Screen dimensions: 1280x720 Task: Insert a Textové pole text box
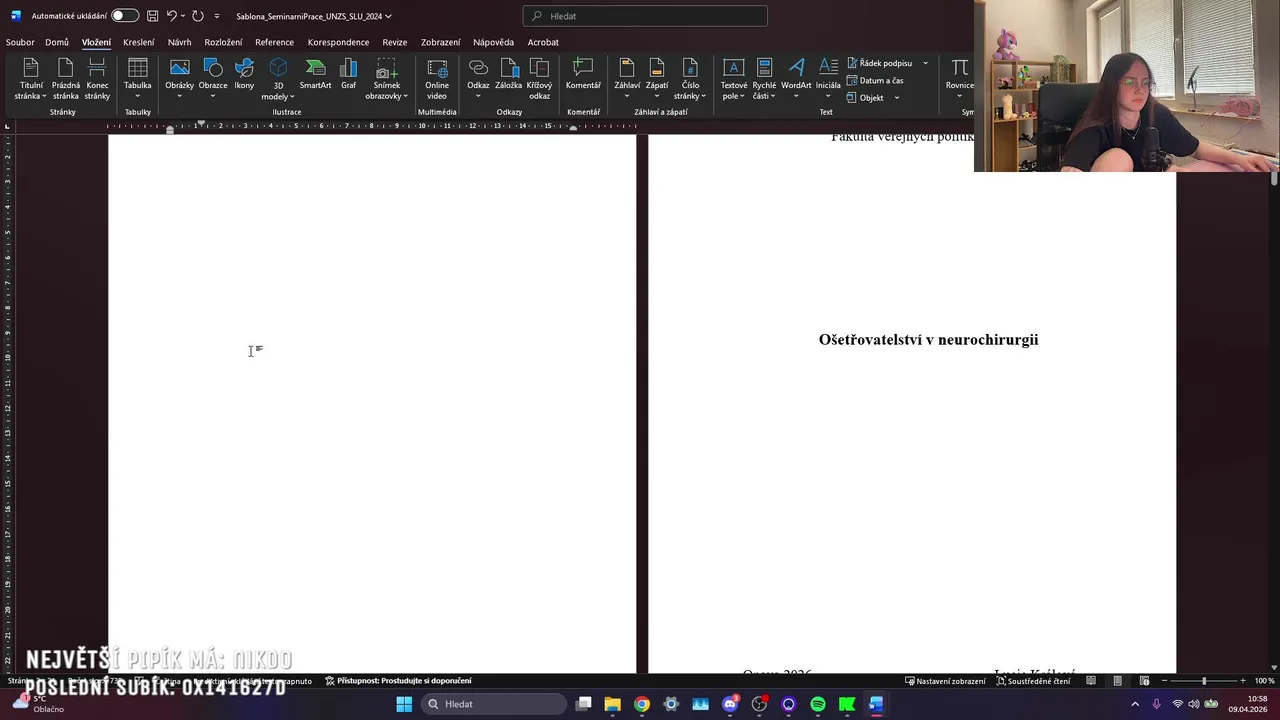(x=733, y=79)
